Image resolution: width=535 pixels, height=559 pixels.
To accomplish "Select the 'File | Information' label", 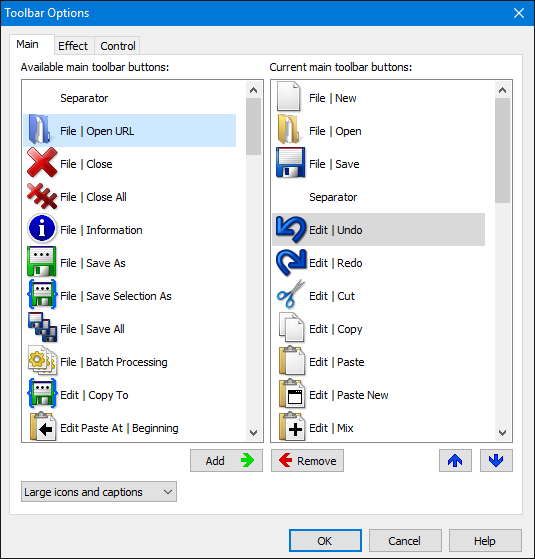I will 101,230.
